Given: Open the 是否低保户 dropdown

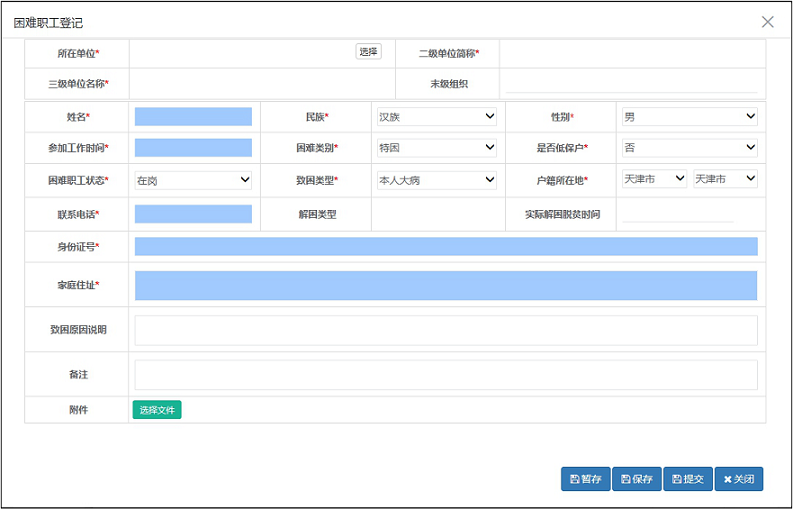Looking at the screenshot, I should [x=688, y=148].
